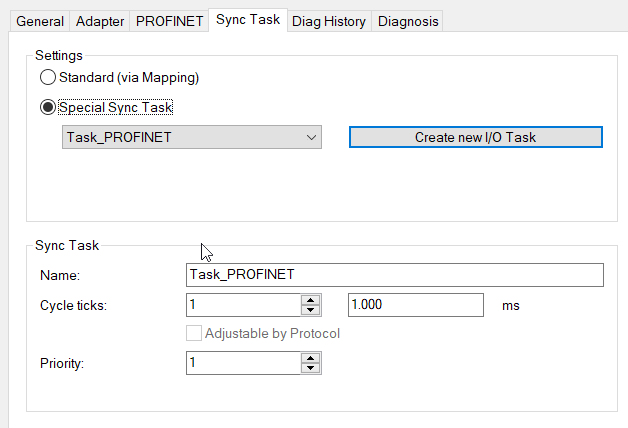
Task: Click the Priority value field
Action: pos(243,363)
